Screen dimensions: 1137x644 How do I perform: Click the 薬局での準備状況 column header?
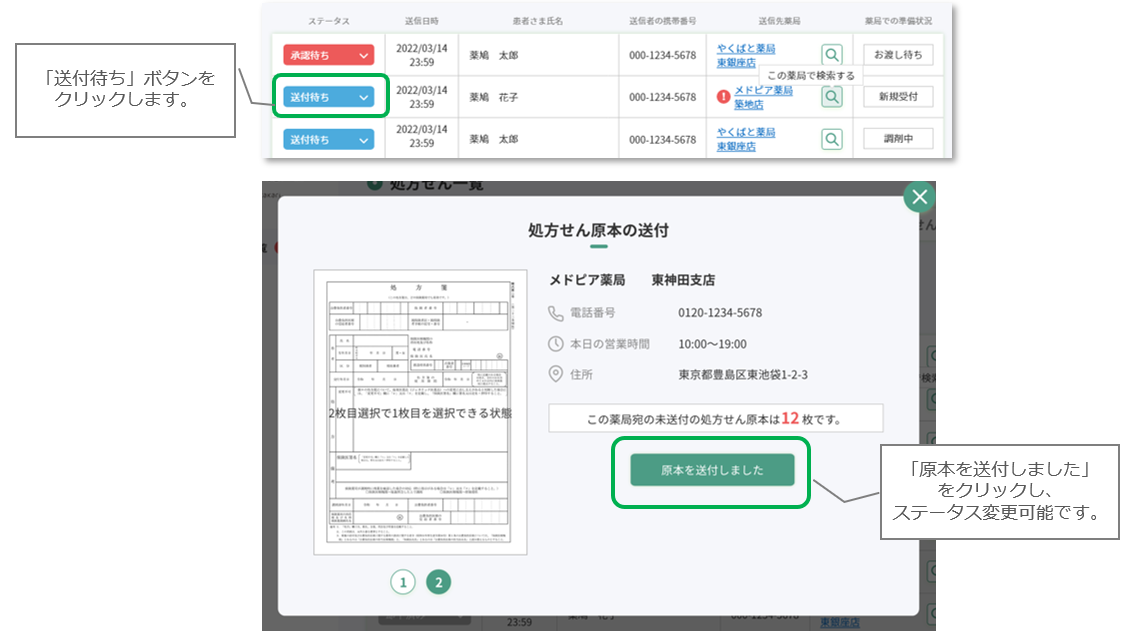(x=898, y=21)
